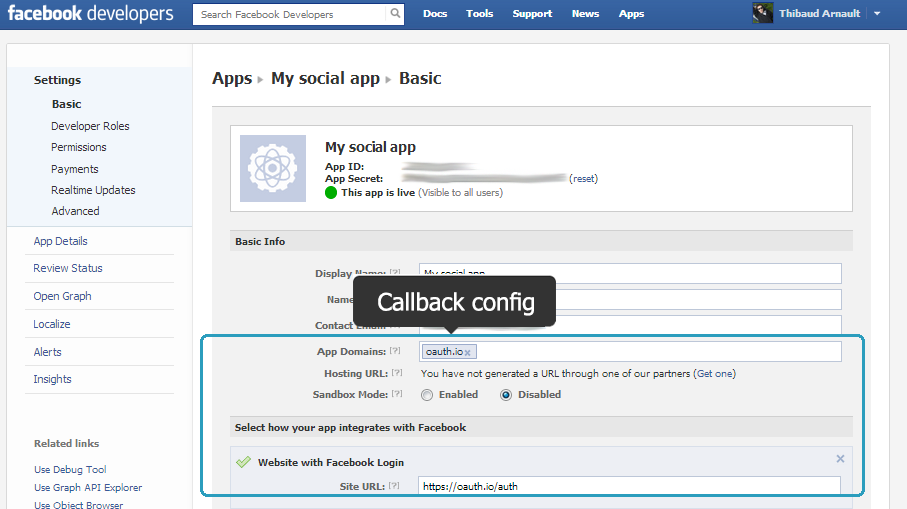Open help for Display Name
907x509 pixels.
tap(395, 272)
